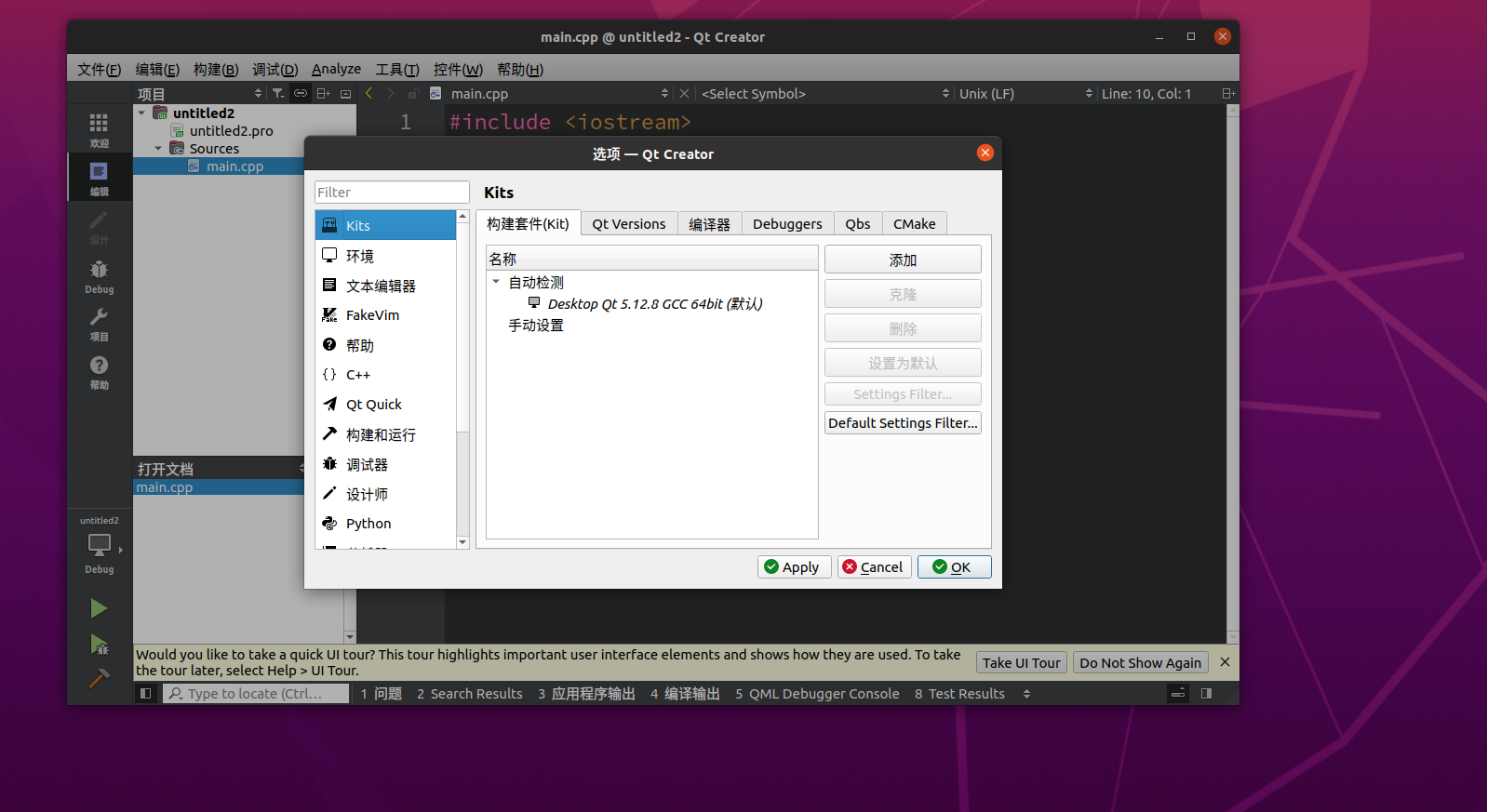Toggle the right sidebar visibility
1487x812 pixels.
coord(1206,693)
